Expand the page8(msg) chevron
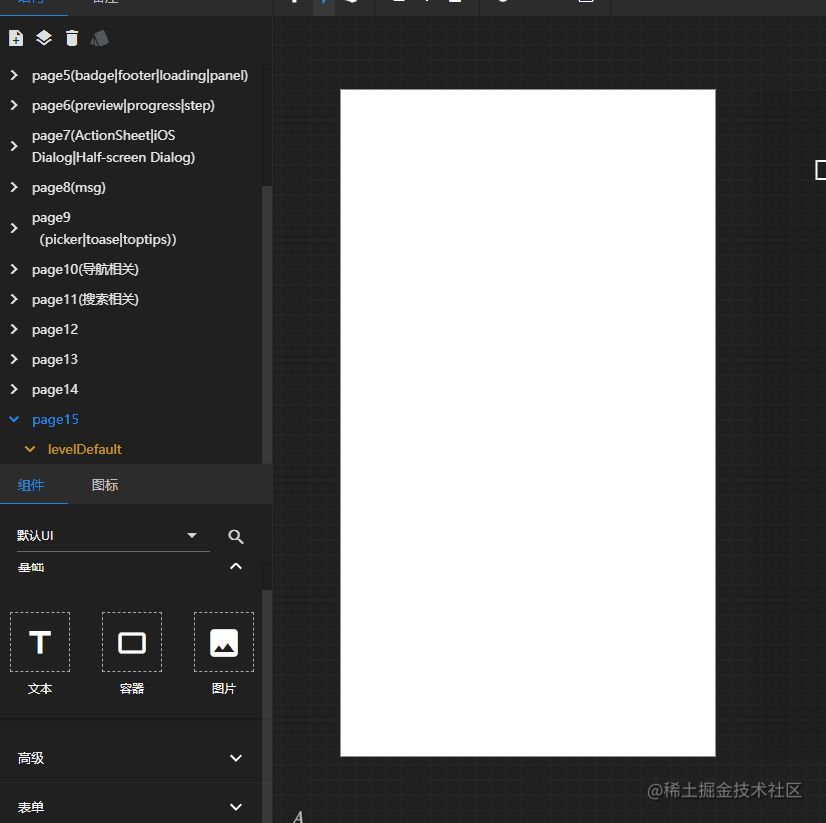826x823 pixels. point(14,187)
